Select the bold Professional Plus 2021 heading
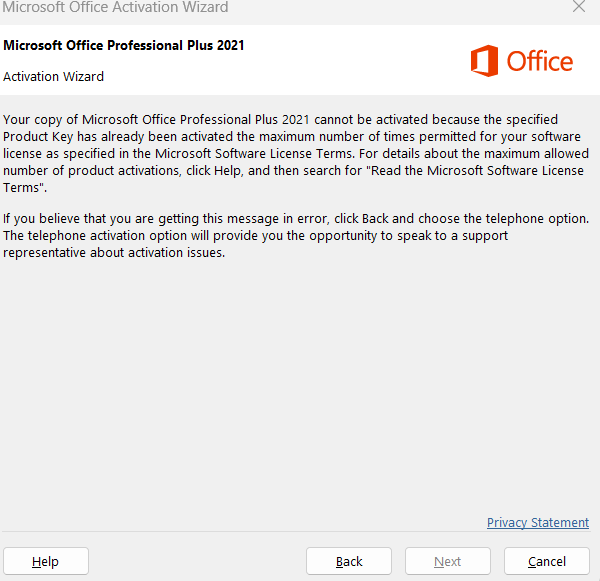Viewport: 600px width, 581px height. tap(124, 45)
